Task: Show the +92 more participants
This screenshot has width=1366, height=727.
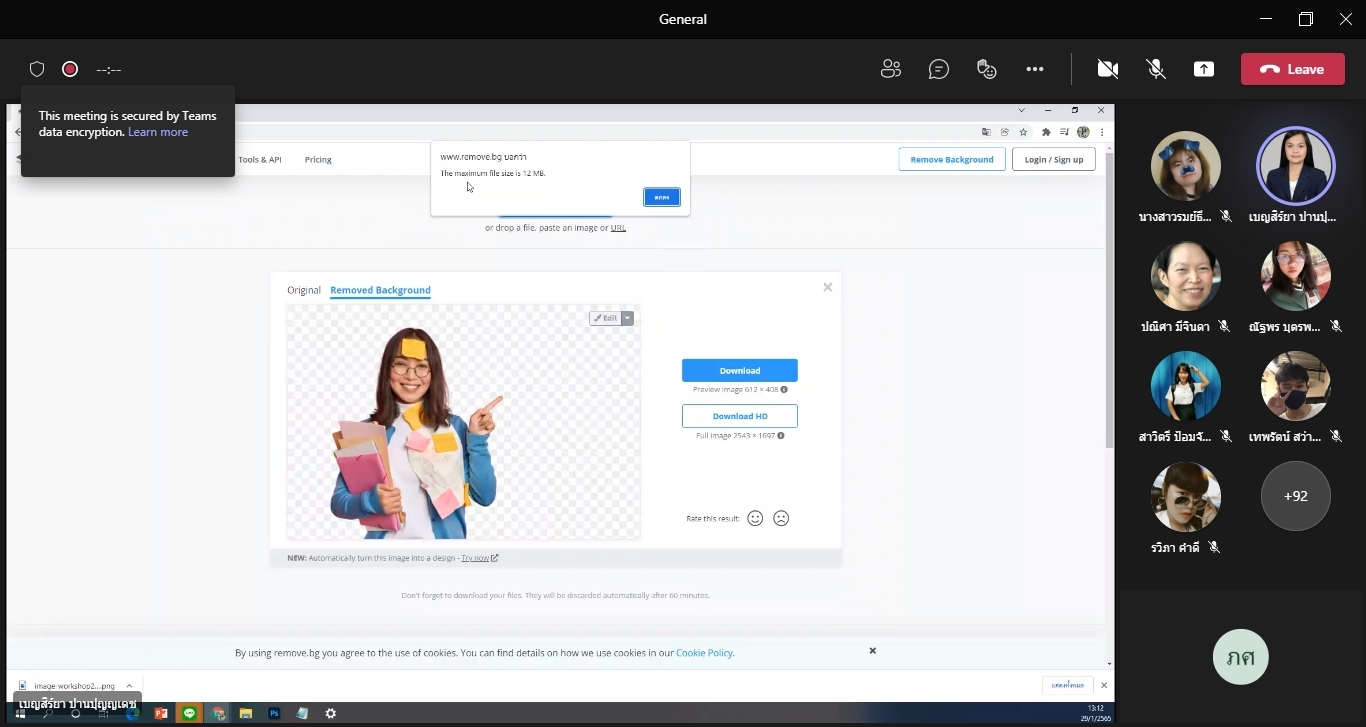Action: click(1296, 496)
